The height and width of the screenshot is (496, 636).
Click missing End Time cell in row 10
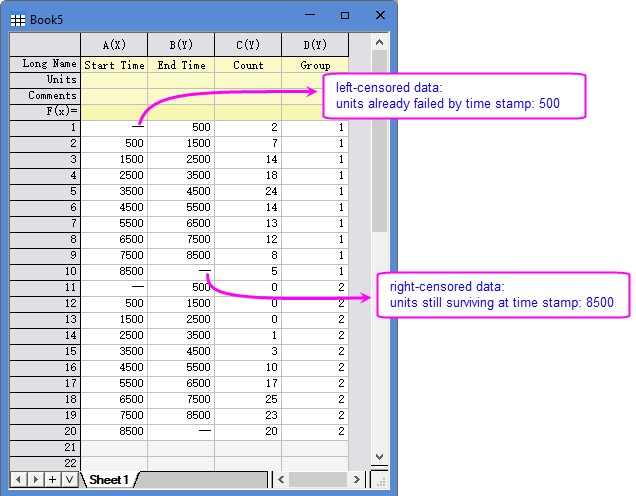tap(181, 271)
